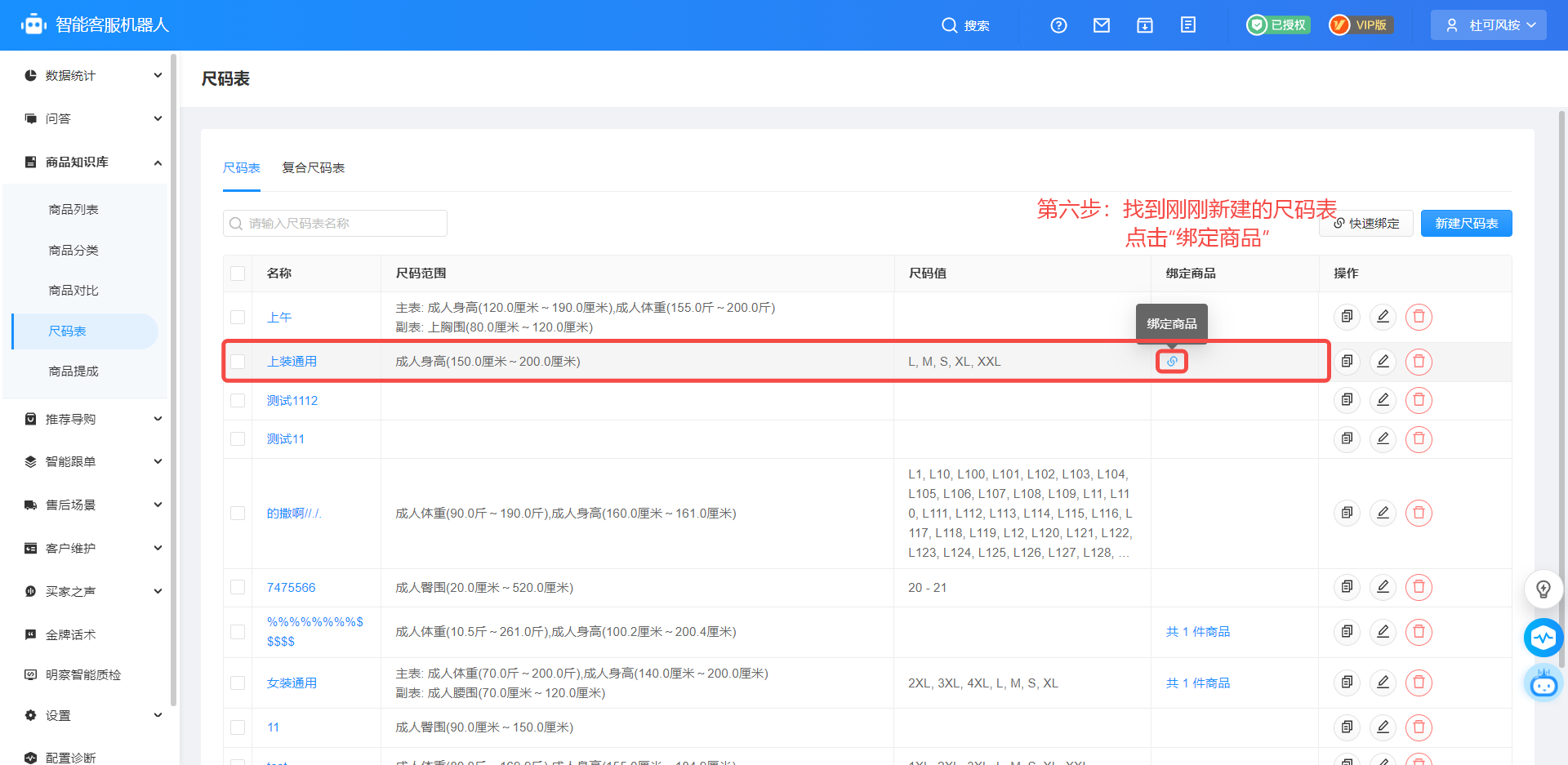Open 金牌话术 in the sidebar
The image size is (1568, 765).
tap(70, 634)
